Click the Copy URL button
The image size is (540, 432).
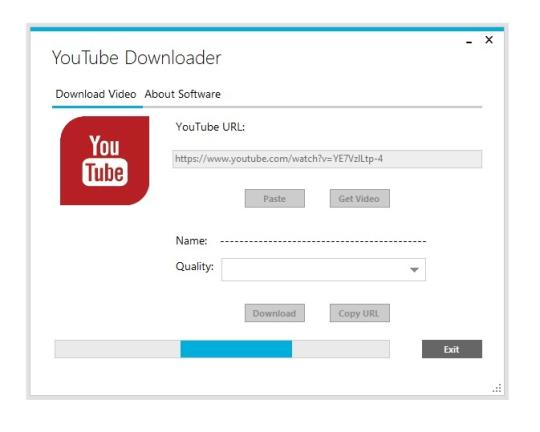coord(360,313)
